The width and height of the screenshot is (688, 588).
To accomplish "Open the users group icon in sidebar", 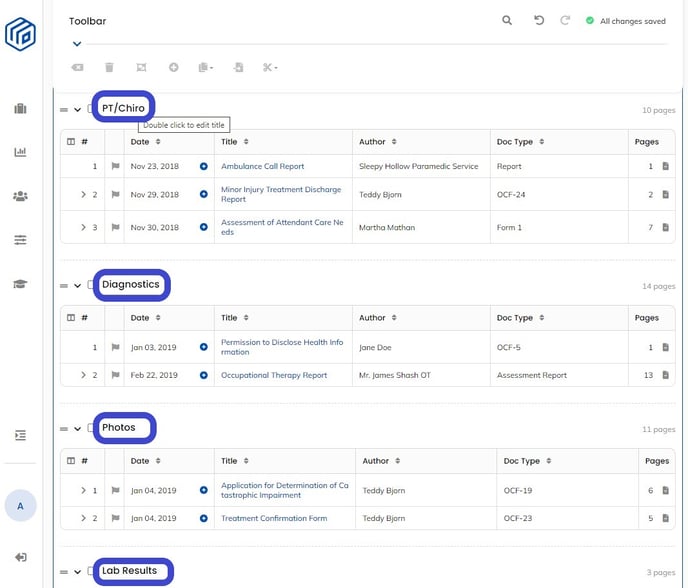I will pos(20,196).
